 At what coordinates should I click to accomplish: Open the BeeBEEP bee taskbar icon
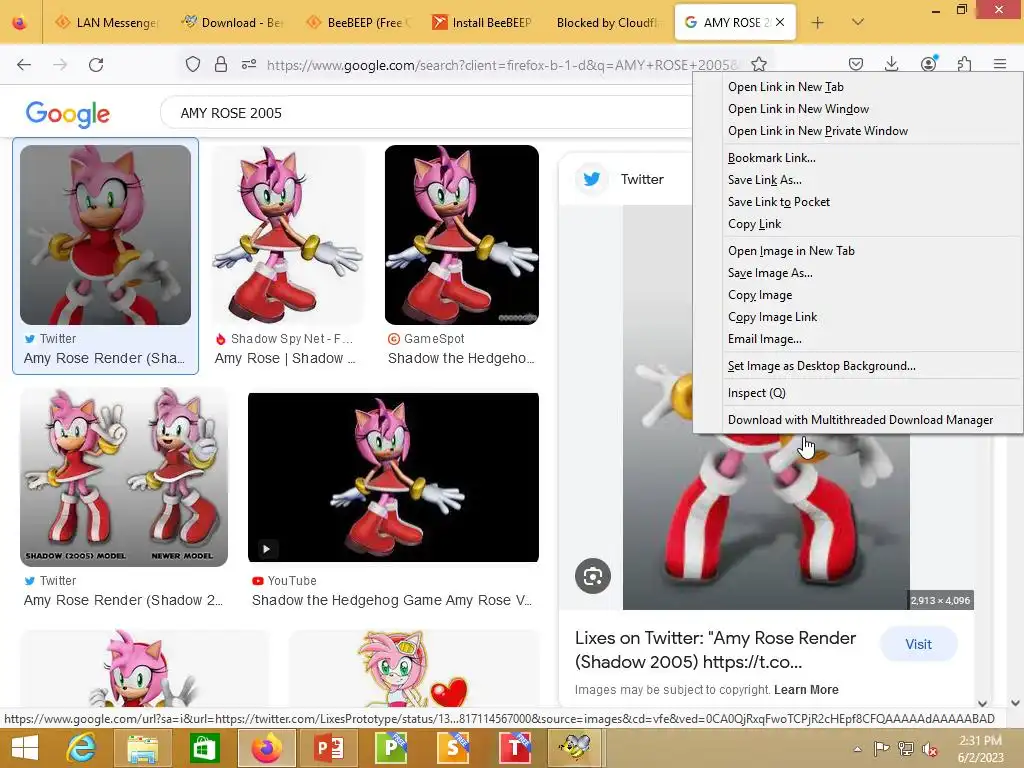click(575, 747)
